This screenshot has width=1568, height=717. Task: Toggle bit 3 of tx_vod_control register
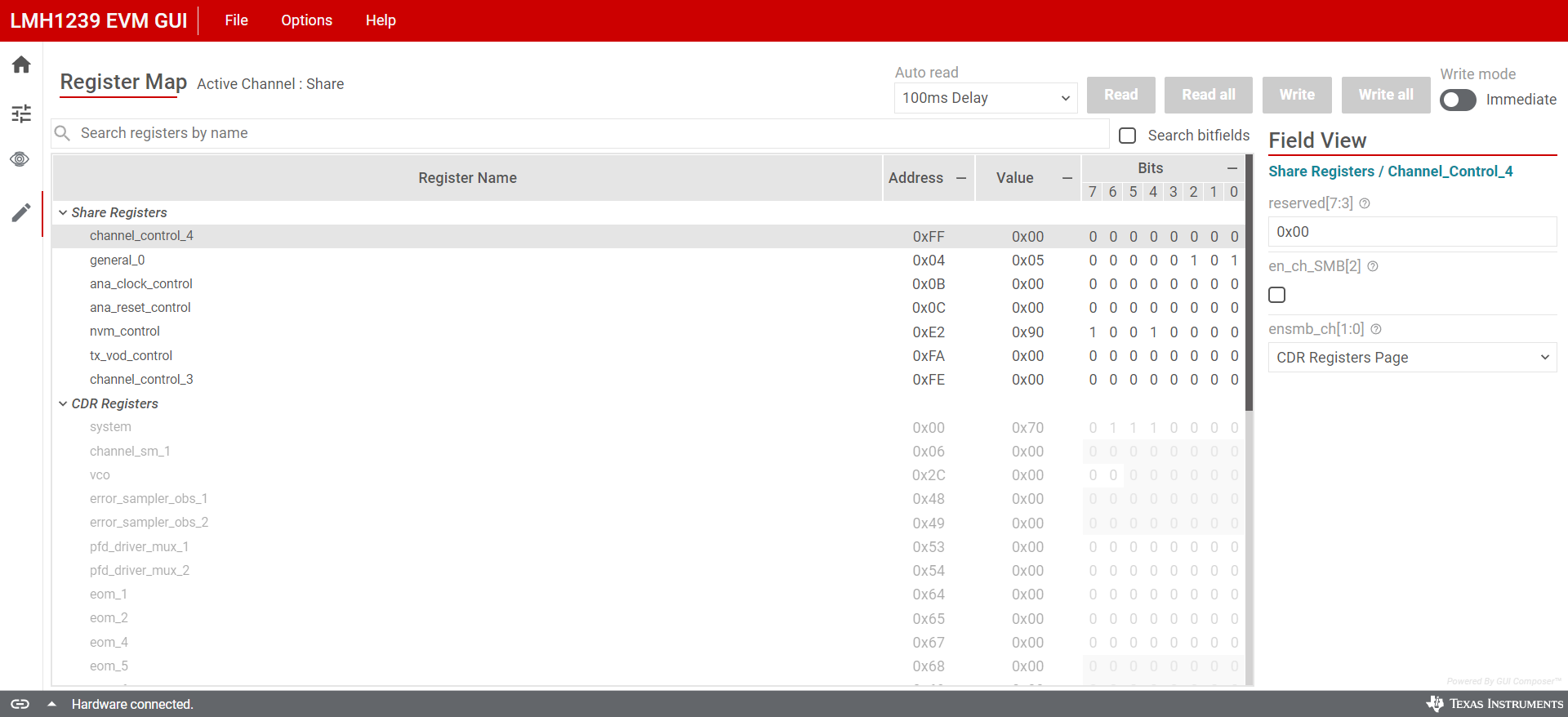coord(1174,356)
